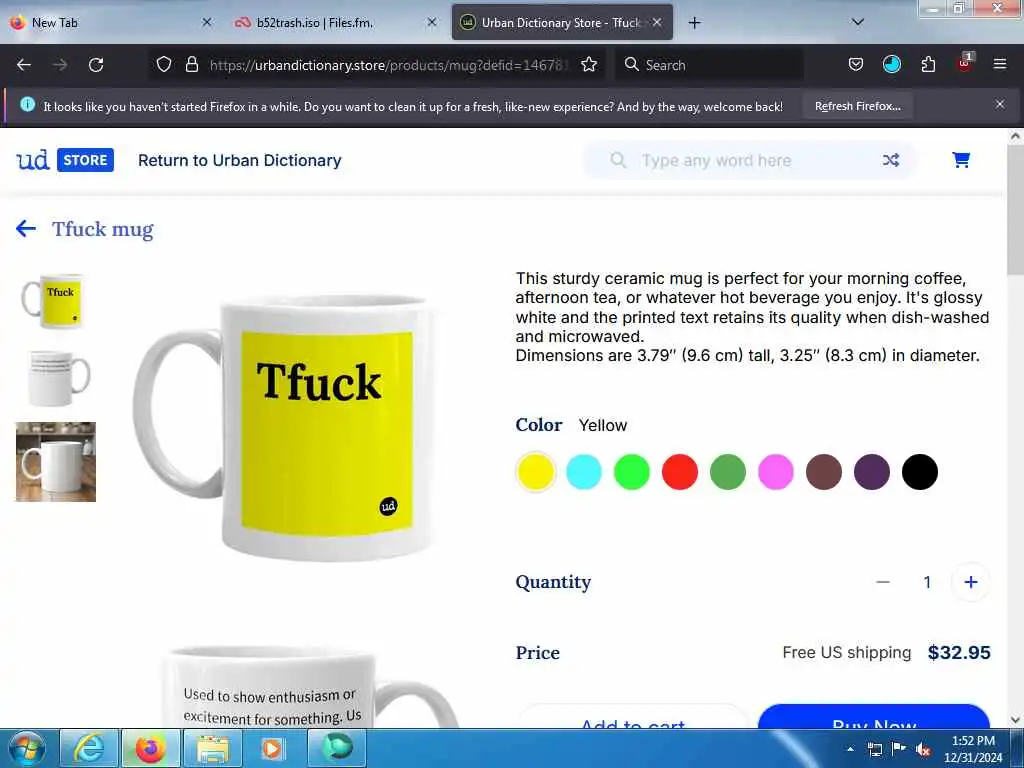Open the Extensions puzzle icon

(928, 65)
